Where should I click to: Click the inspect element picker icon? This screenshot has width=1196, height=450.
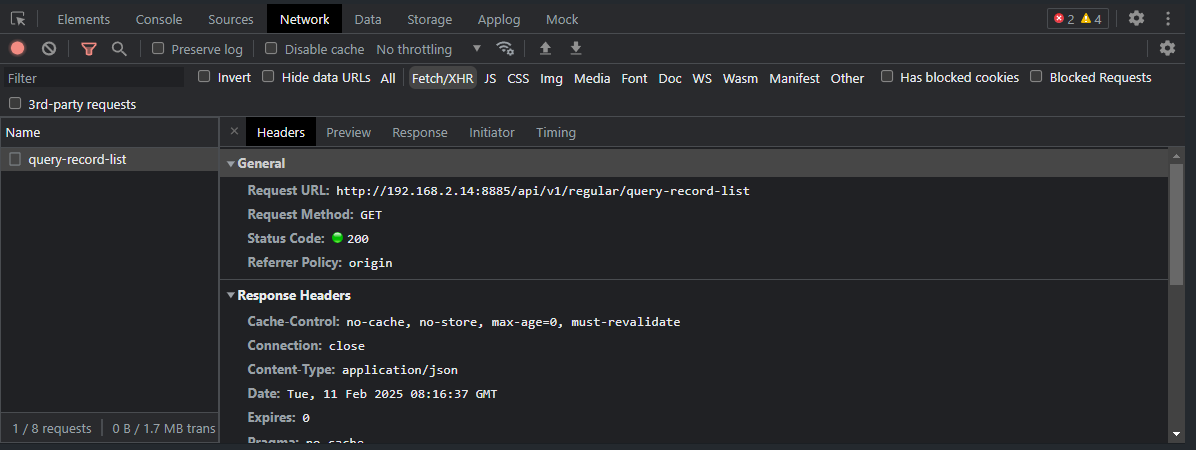click(18, 19)
